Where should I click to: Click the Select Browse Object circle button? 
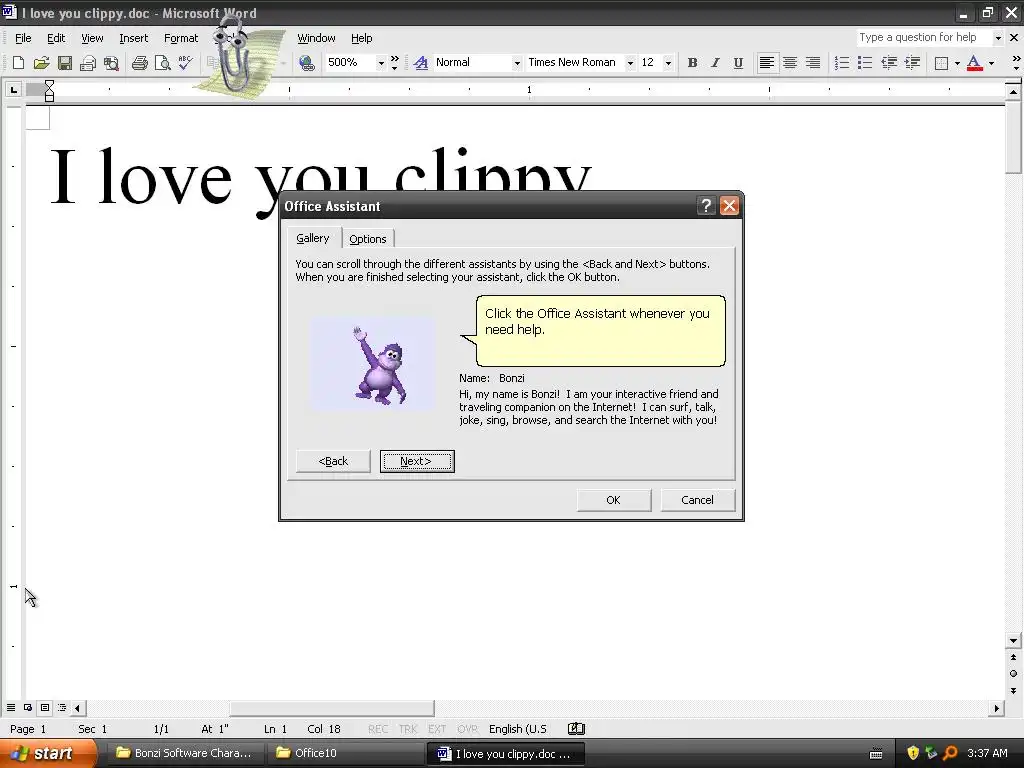[1014, 673]
